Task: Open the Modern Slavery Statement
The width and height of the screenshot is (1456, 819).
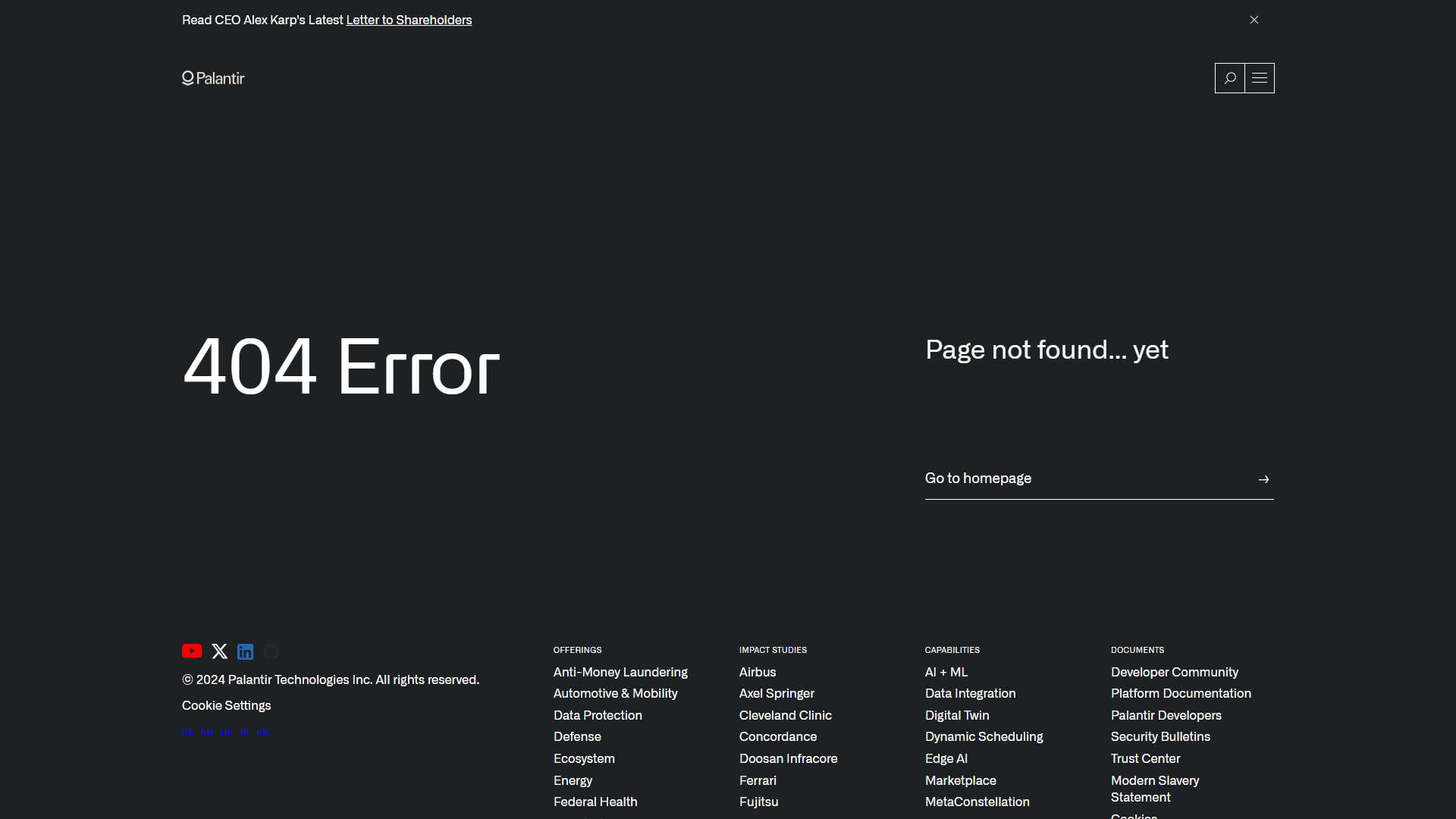Action: tap(1155, 789)
